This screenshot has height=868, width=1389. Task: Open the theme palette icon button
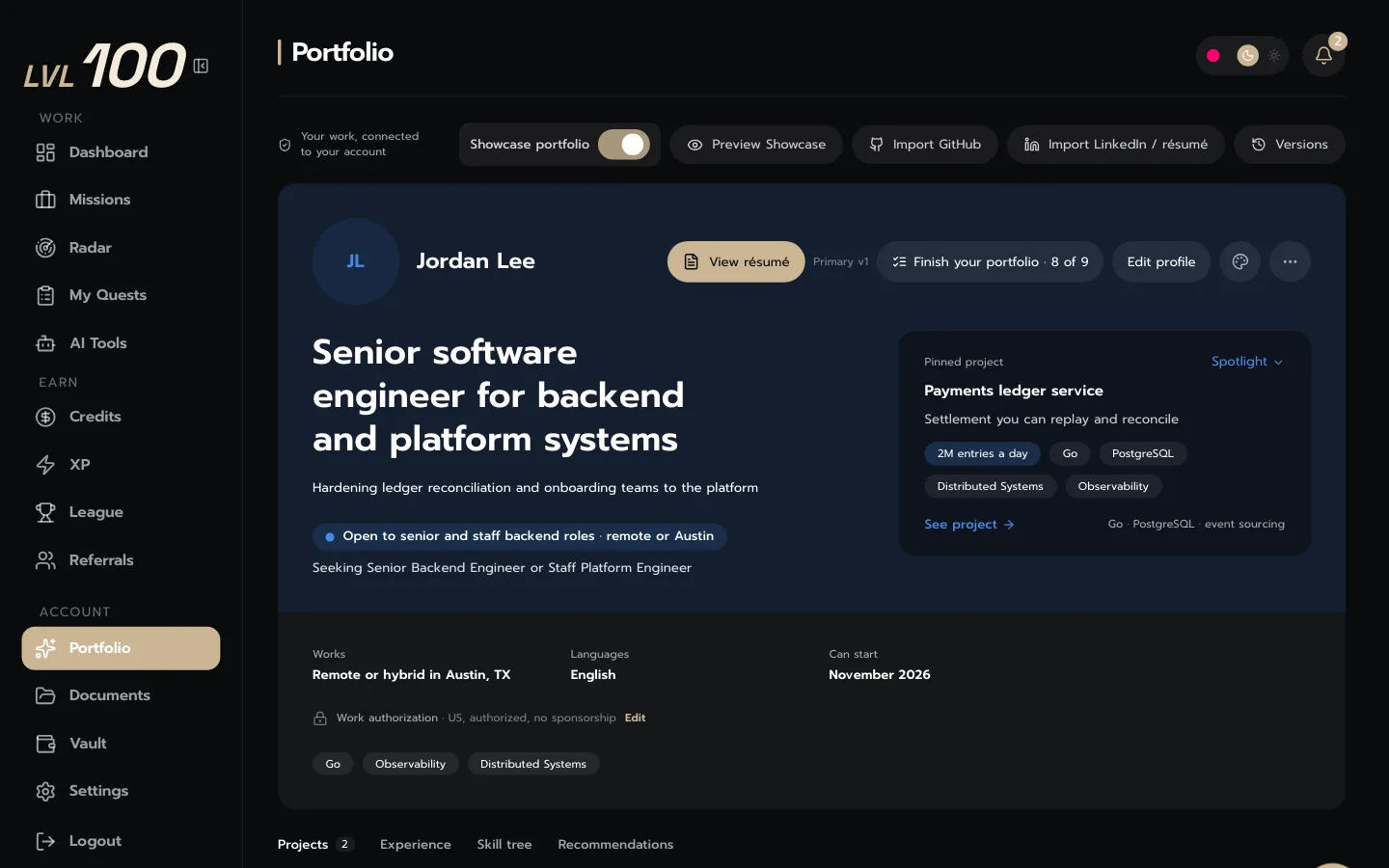tap(1240, 261)
